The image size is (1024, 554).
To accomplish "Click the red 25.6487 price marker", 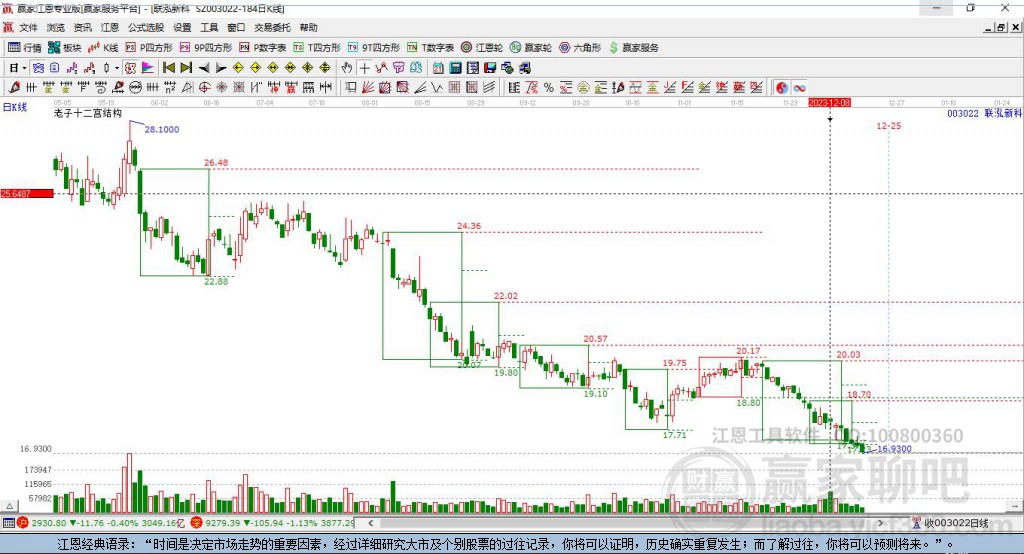I will click(27, 193).
